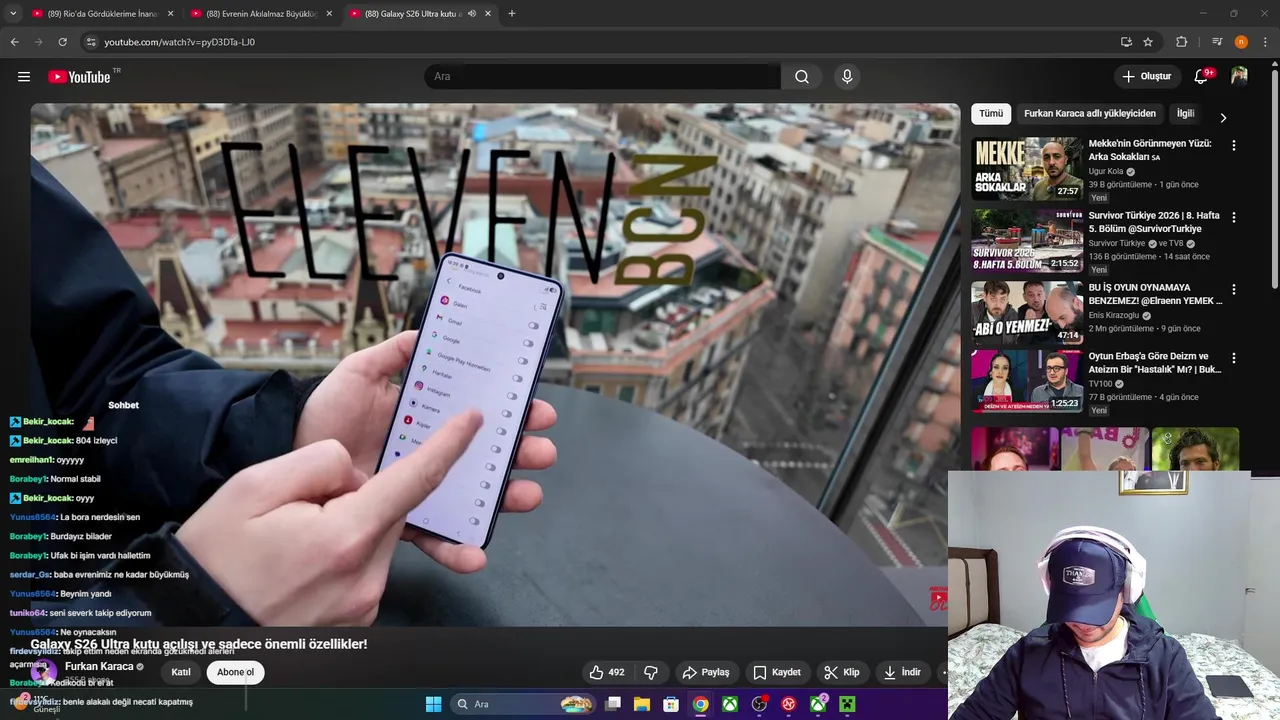Like the video with 492 likes
The height and width of the screenshot is (720, 1280).
[x=607, y=672]
